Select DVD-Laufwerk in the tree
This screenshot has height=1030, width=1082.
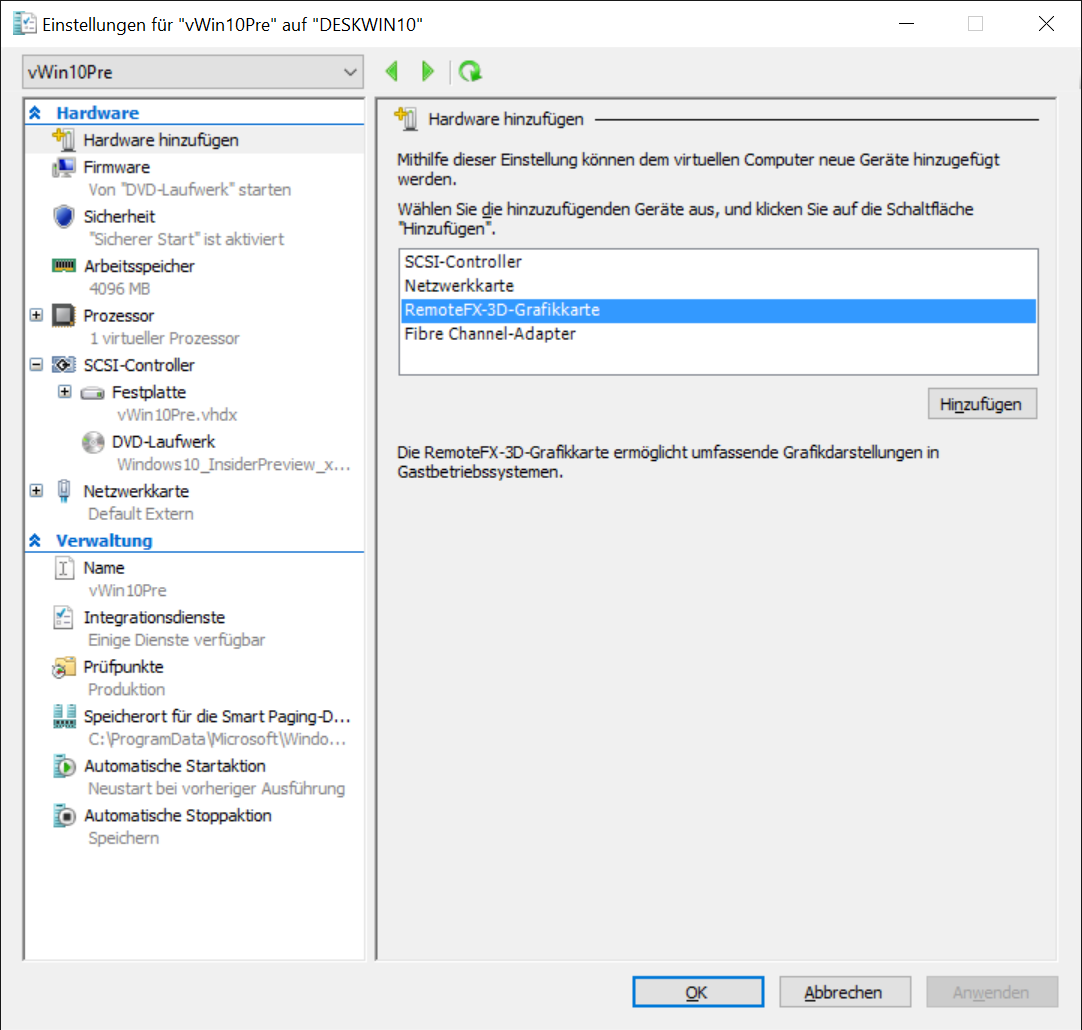click(163, 442)
